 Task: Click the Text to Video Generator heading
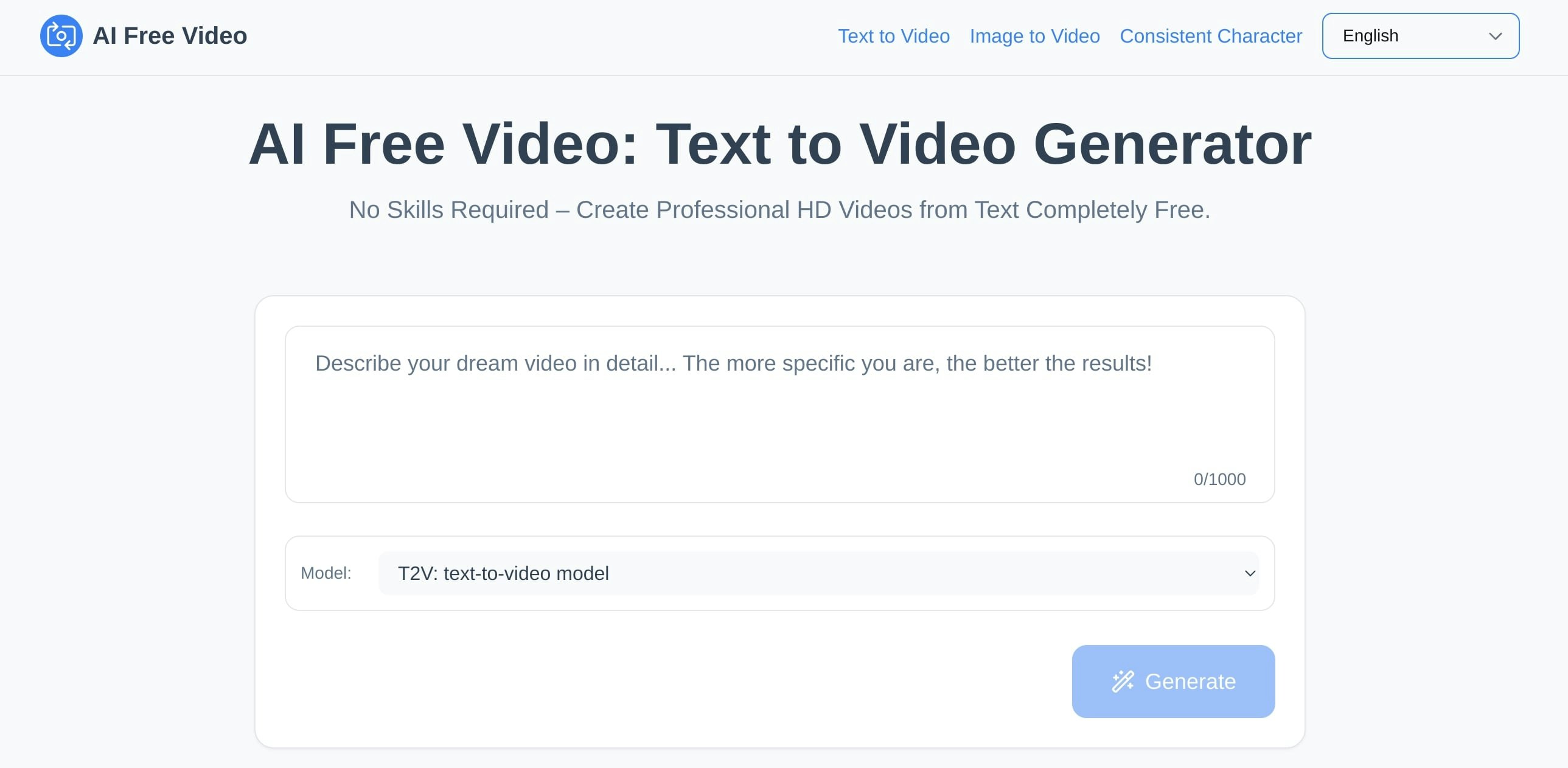[779, 144]
